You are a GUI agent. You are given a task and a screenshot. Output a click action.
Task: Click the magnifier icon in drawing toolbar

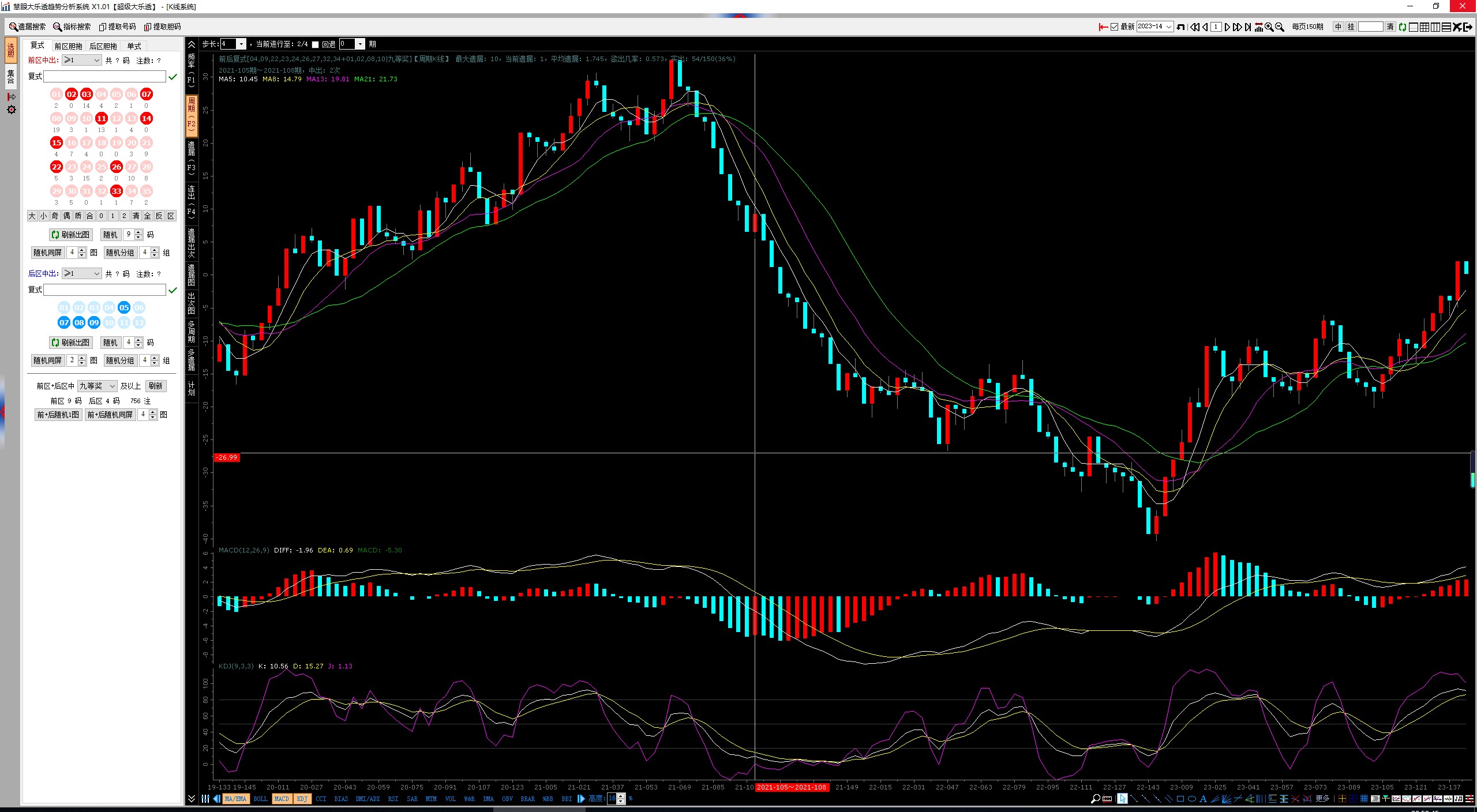pos(1096,799)
